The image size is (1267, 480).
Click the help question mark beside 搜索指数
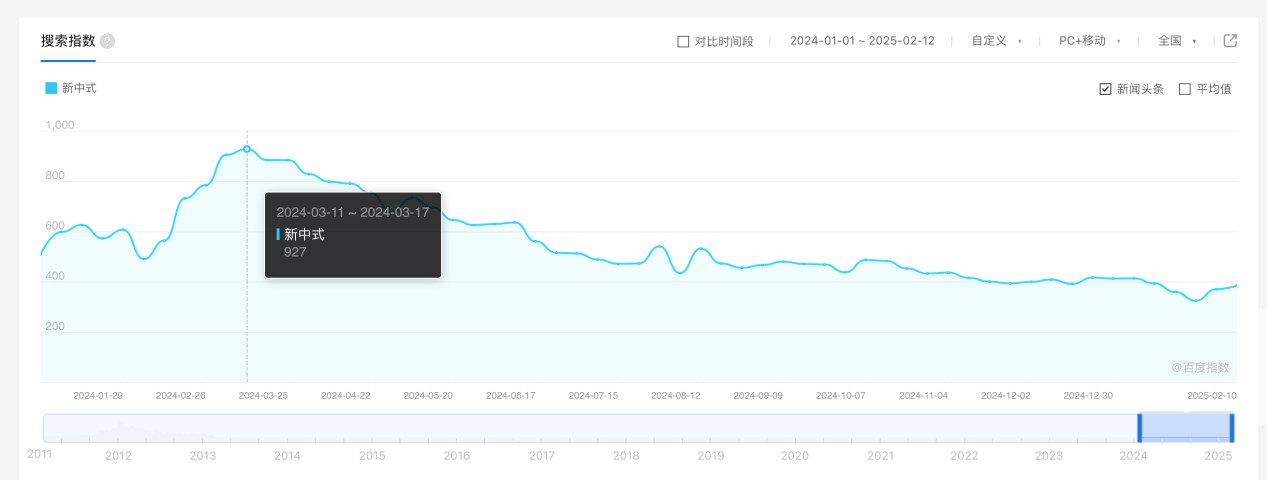click(108, 41)
